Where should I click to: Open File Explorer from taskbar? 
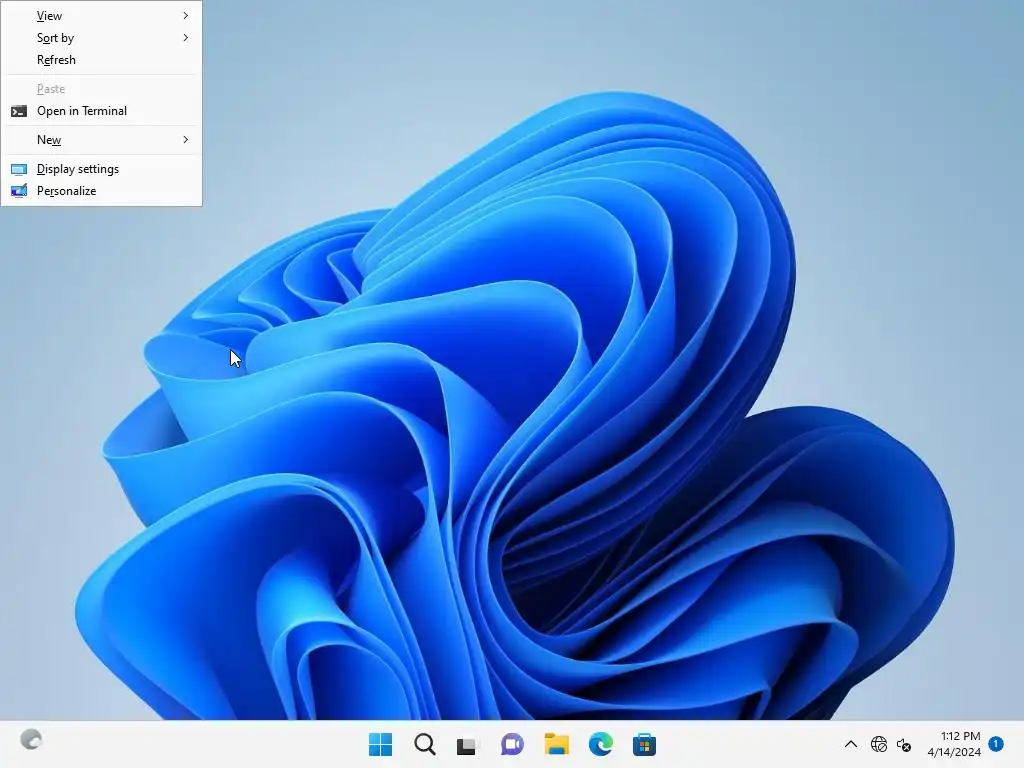(556, 744)
